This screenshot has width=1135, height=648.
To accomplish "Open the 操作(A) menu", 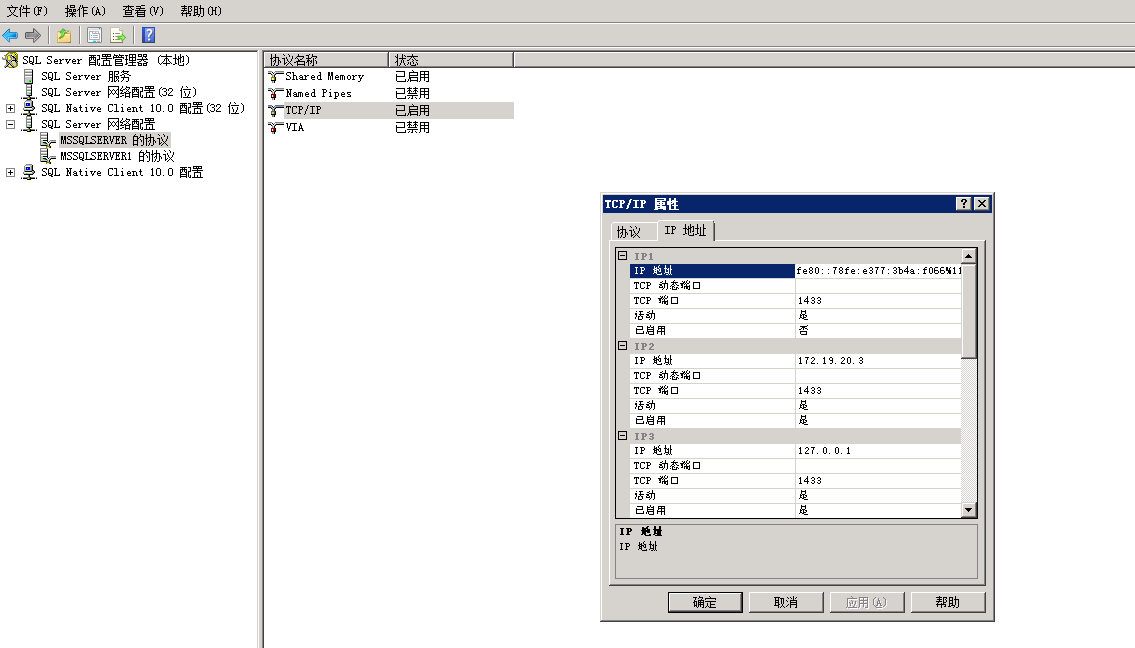I will (x=85, y=11).
